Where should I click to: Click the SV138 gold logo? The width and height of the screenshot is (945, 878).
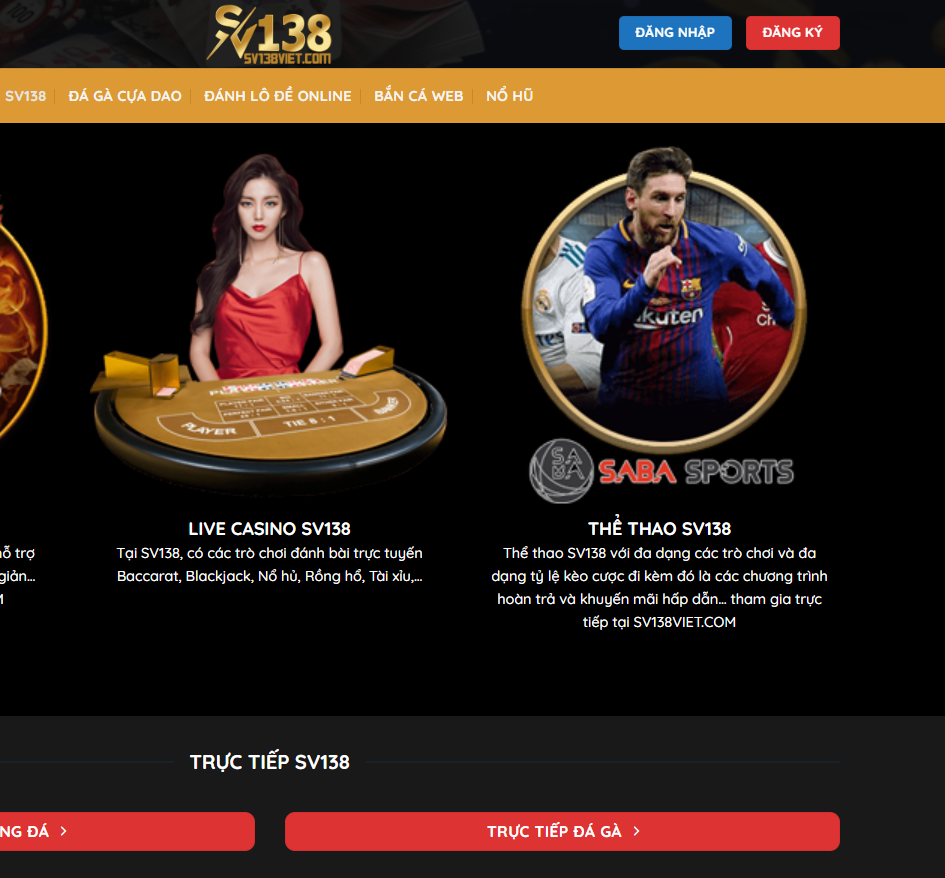pos(269,34)
